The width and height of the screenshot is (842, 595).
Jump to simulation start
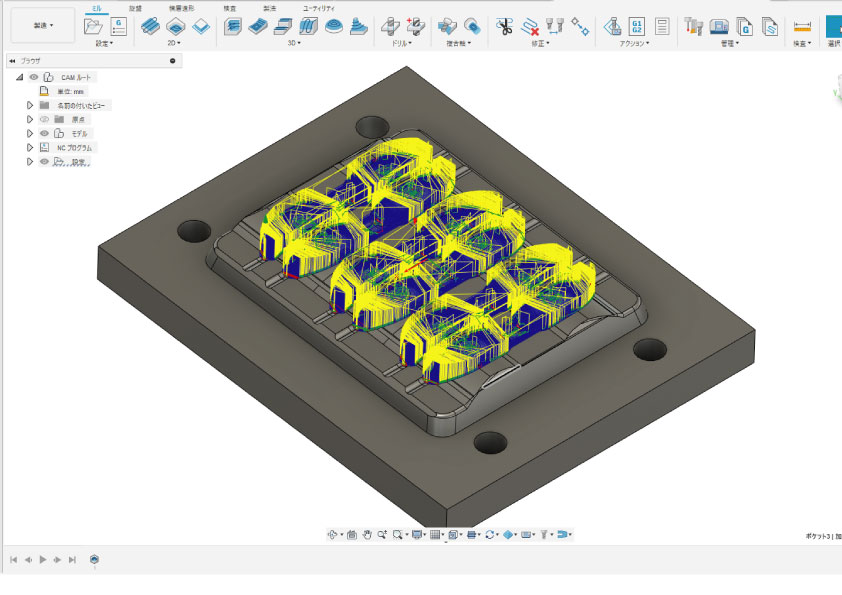13,560
